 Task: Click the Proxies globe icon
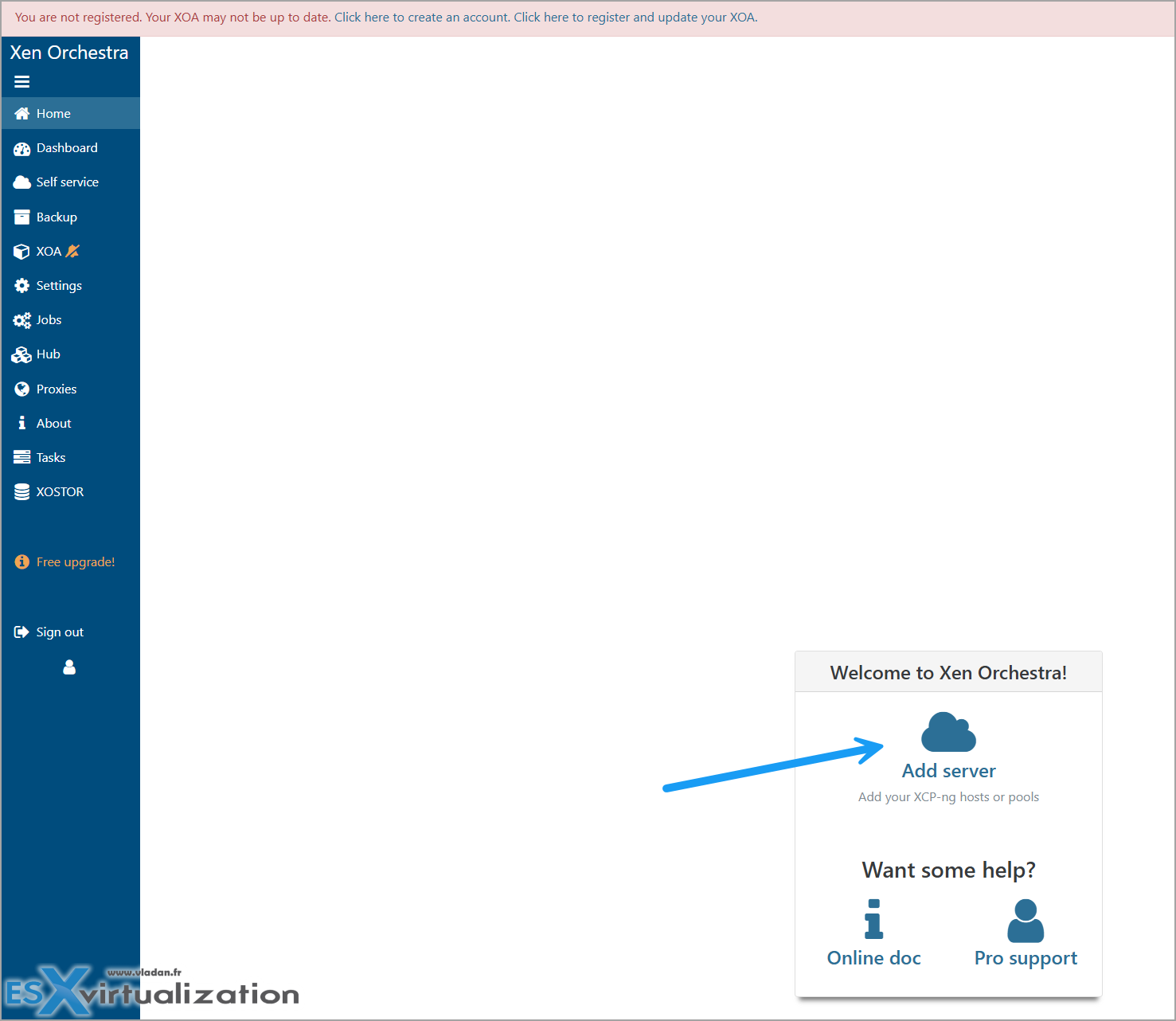(22, 389)
